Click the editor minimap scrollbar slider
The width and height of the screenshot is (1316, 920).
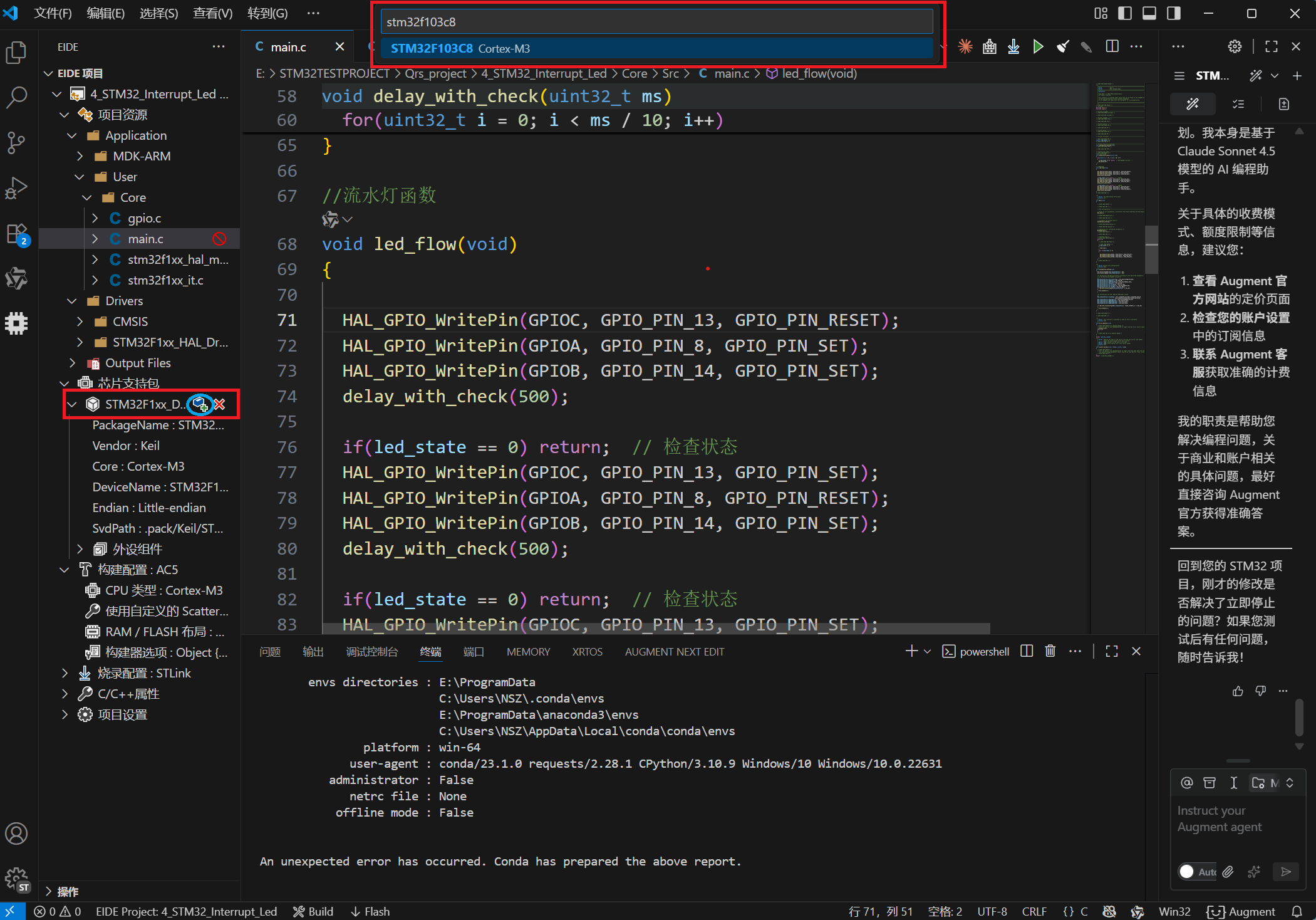[x=1151, y=250]
